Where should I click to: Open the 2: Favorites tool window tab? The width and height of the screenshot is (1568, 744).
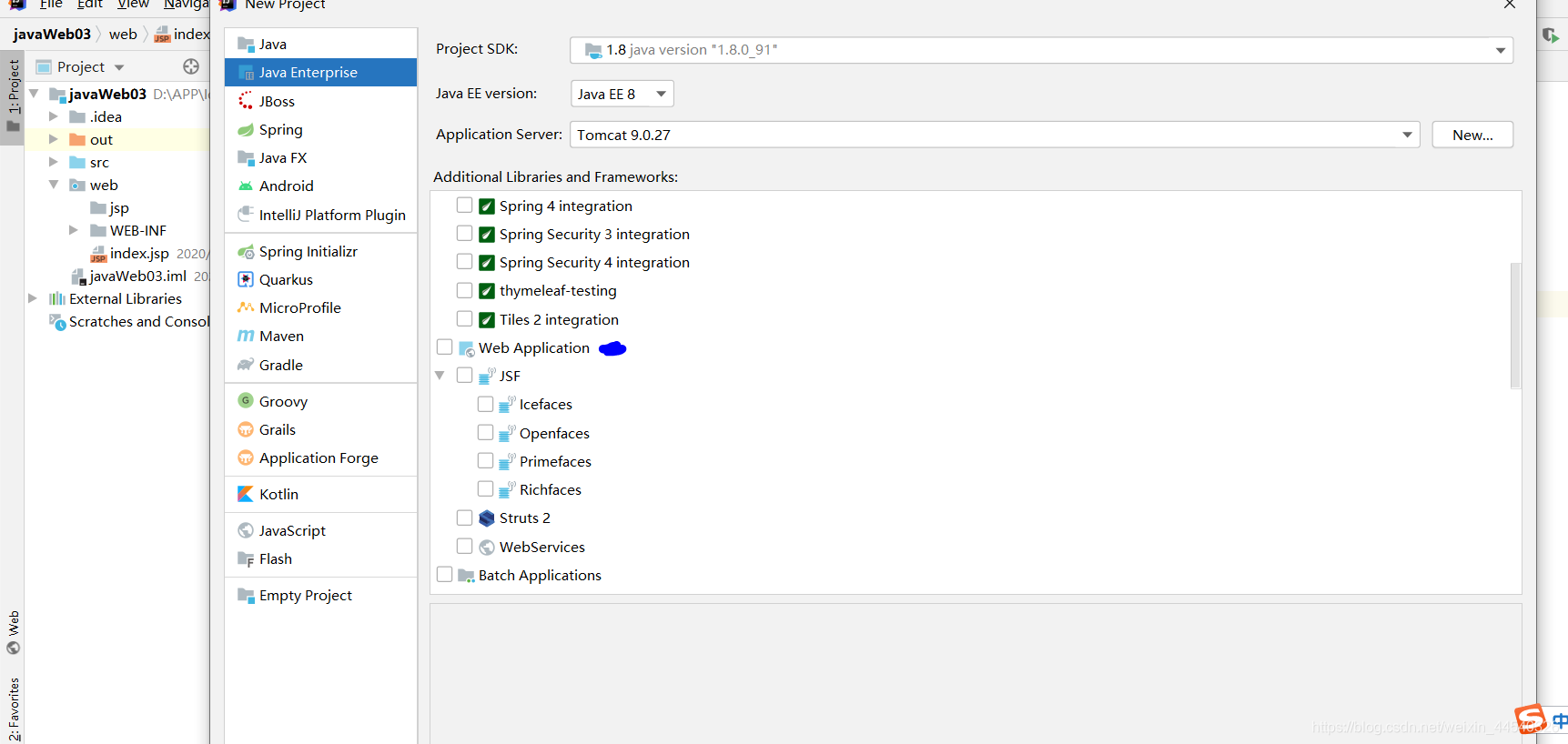click(13, 709)
